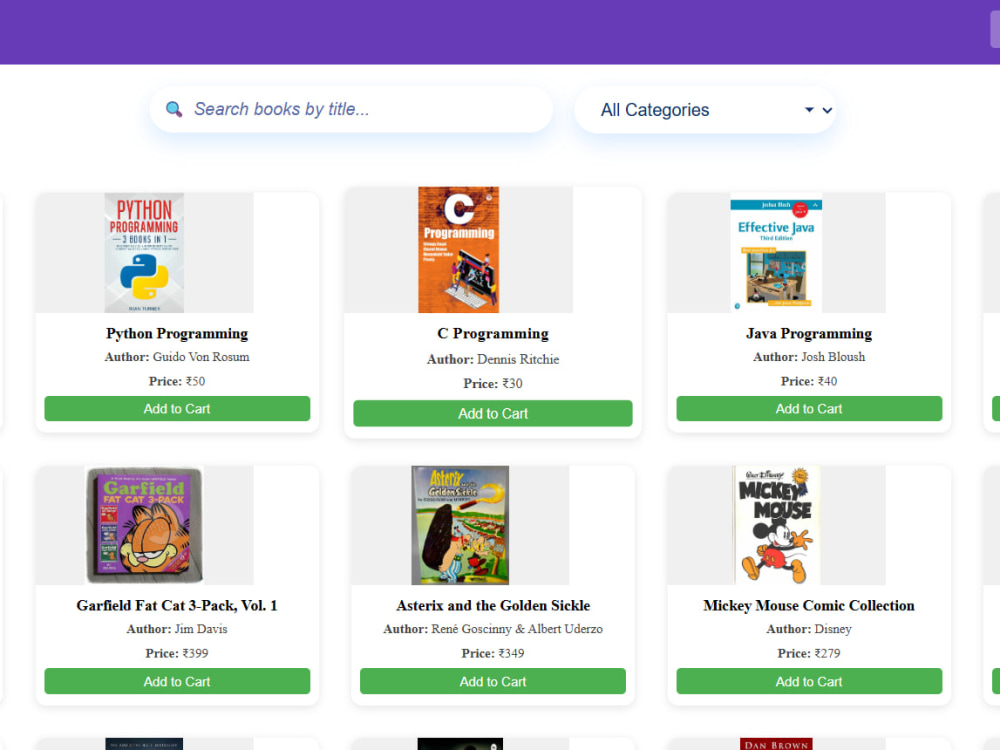Add Mickey Mouse Comic Collection to cart
The height and width of the screenshot is (750, 1000).
tap(809, 681)
